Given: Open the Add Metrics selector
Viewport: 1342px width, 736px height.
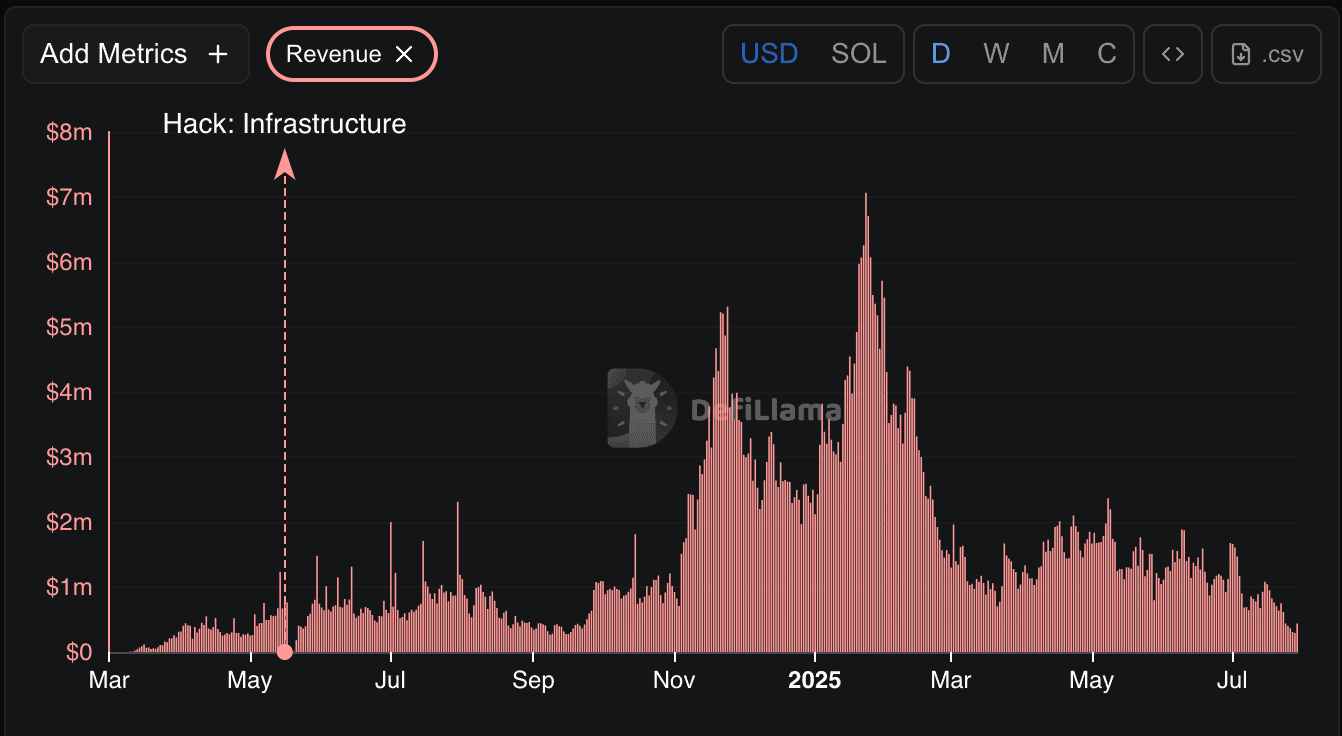Looking at the screenshot, I should (135, 54).
